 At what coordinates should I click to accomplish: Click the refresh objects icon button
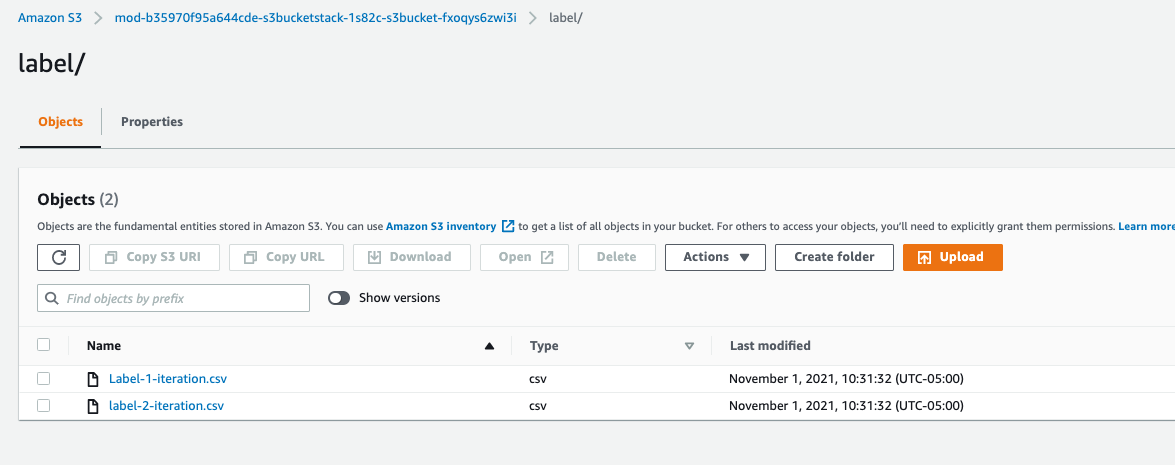58,257
